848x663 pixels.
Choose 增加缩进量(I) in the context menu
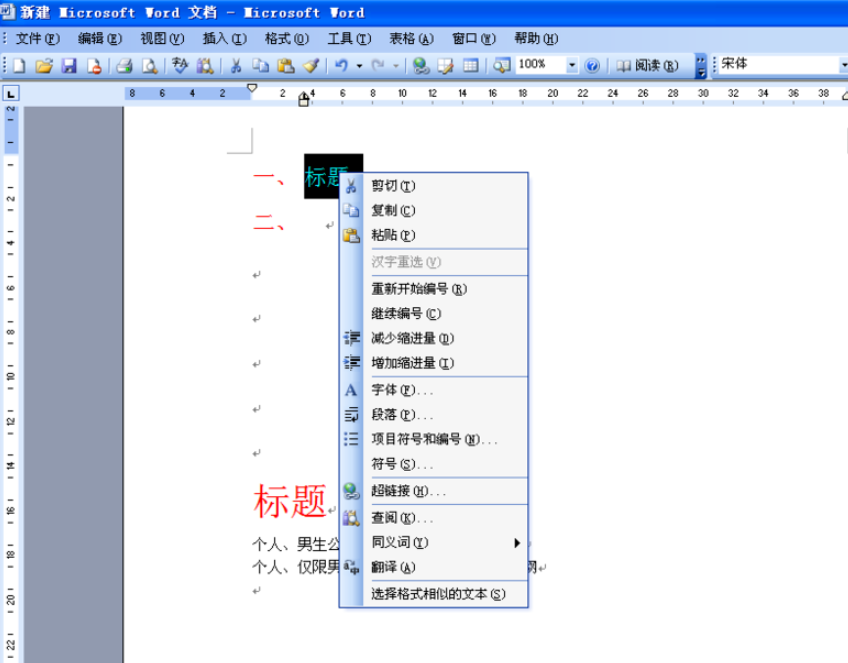coord(434,363)
